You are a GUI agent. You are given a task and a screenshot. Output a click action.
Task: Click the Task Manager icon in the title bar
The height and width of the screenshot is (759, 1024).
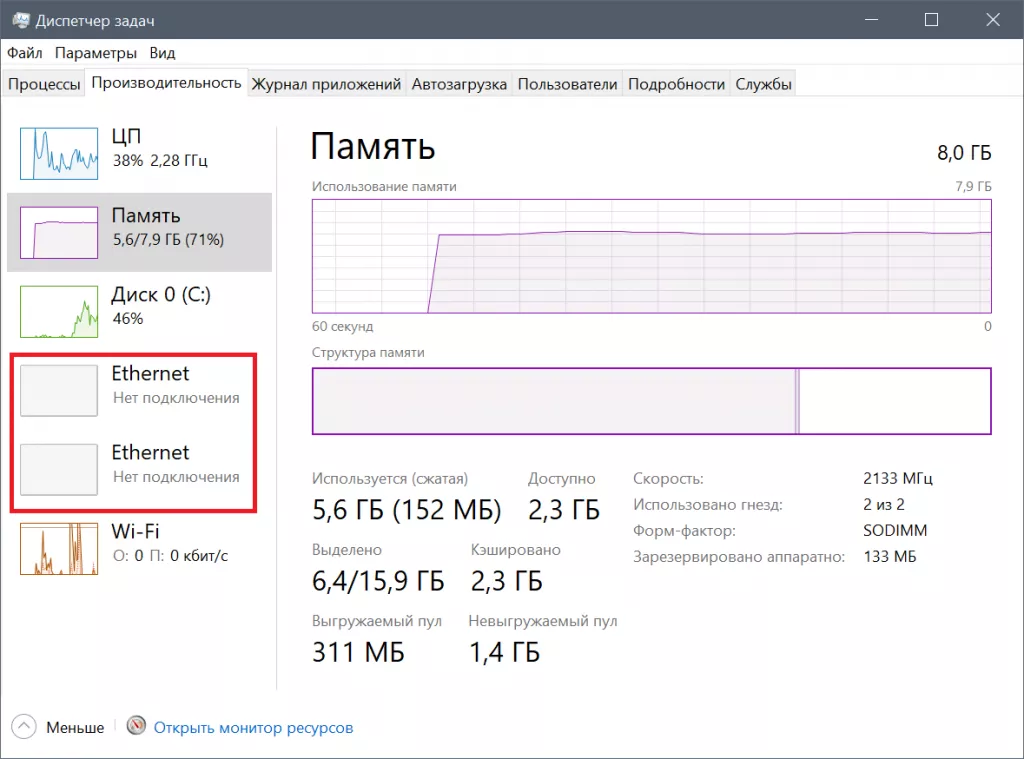[23, 19]
